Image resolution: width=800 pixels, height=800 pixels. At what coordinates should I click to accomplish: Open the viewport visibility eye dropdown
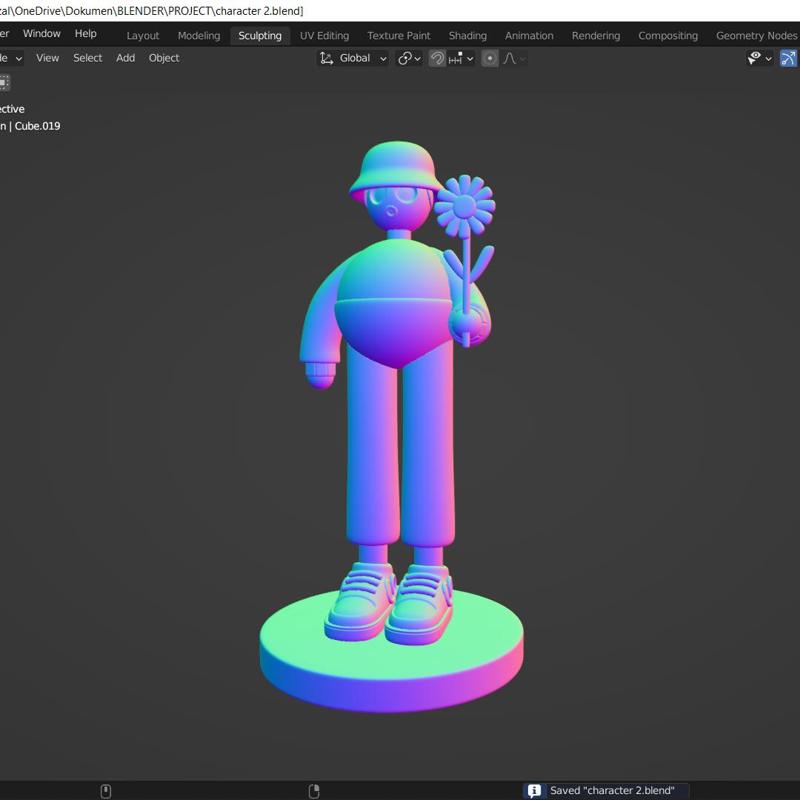point(760,58)
